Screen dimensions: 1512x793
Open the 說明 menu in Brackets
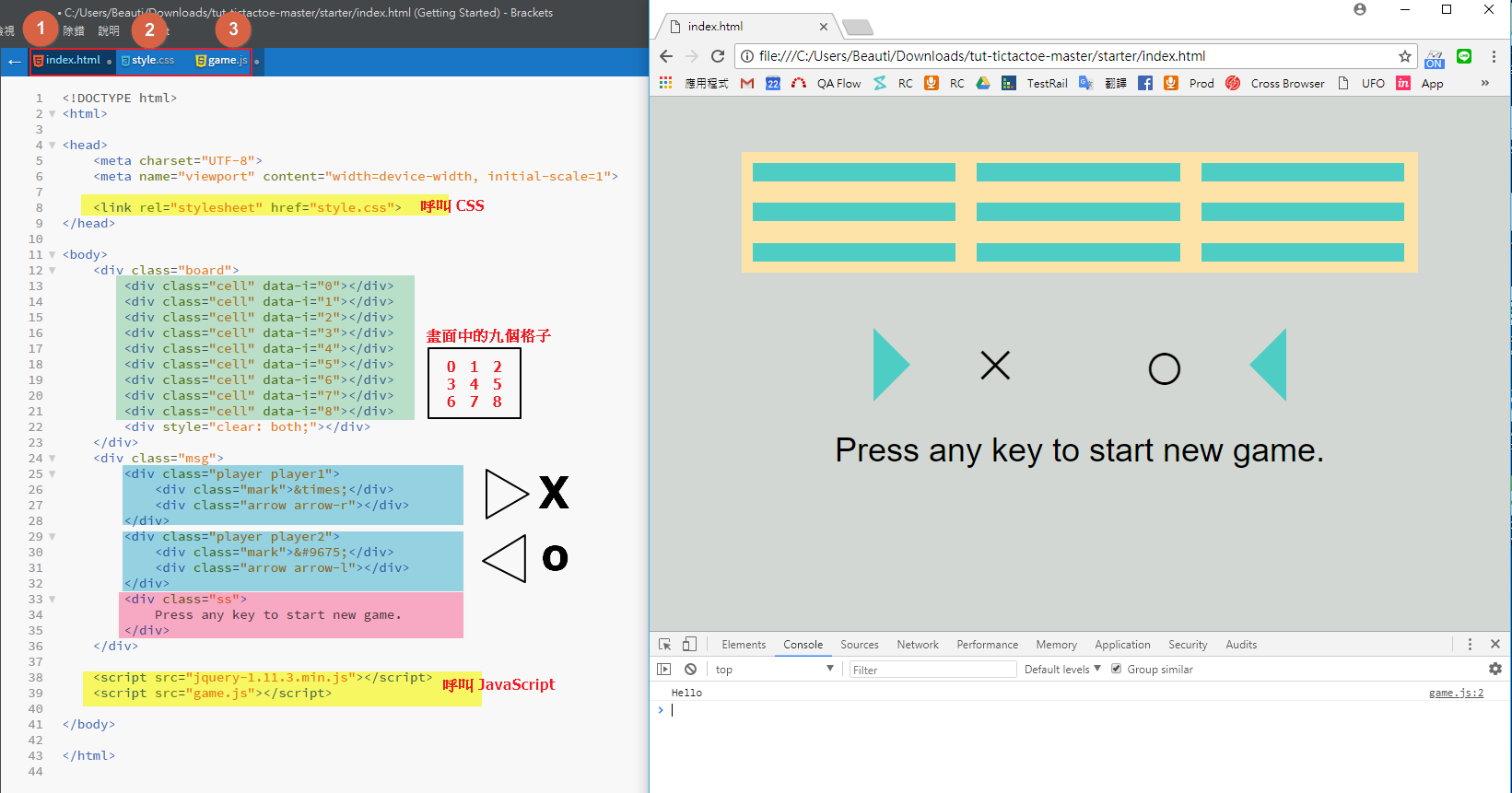click(x=109, y=30)
